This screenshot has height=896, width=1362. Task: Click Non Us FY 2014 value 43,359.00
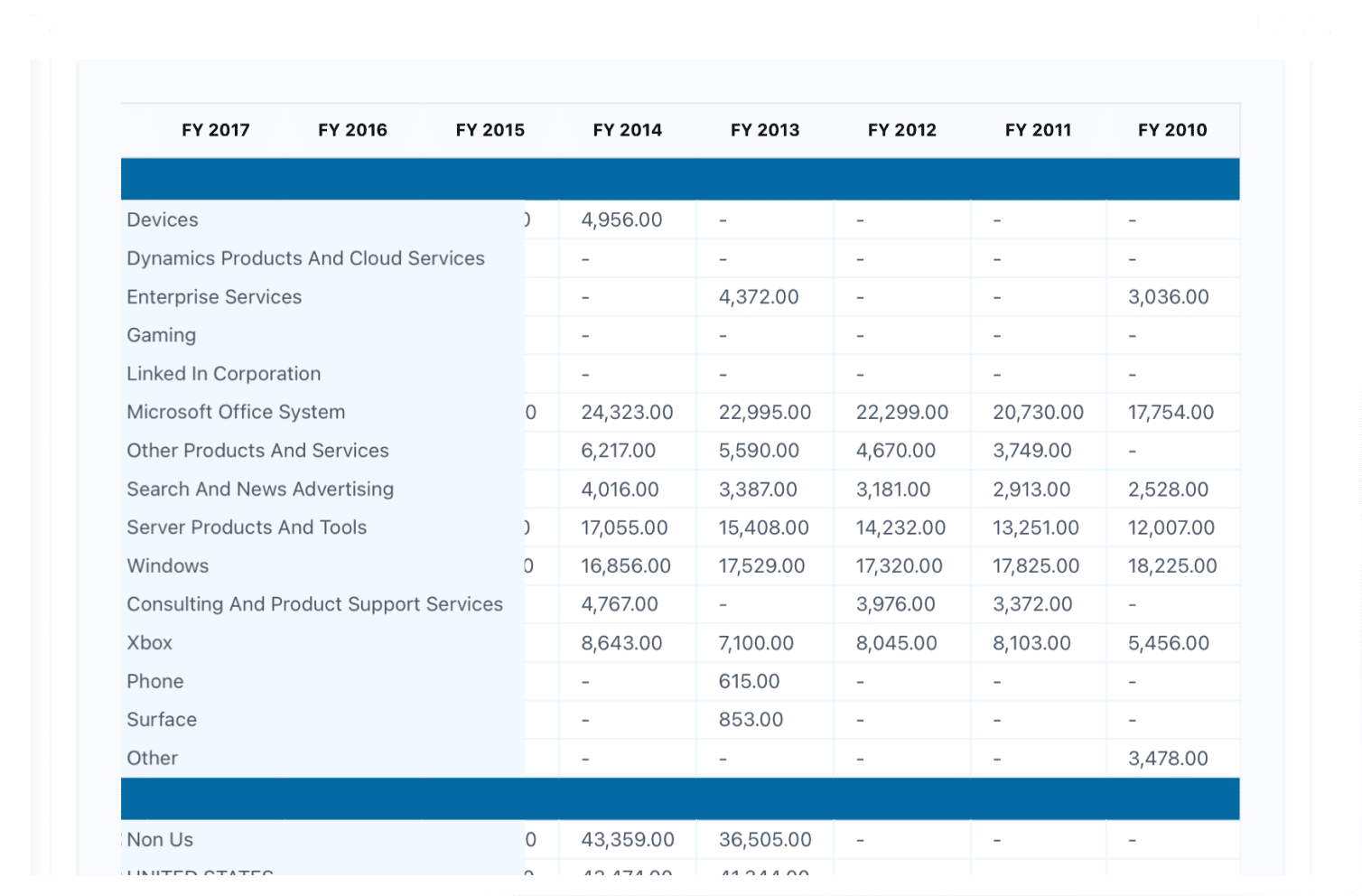tap(628, 840)
